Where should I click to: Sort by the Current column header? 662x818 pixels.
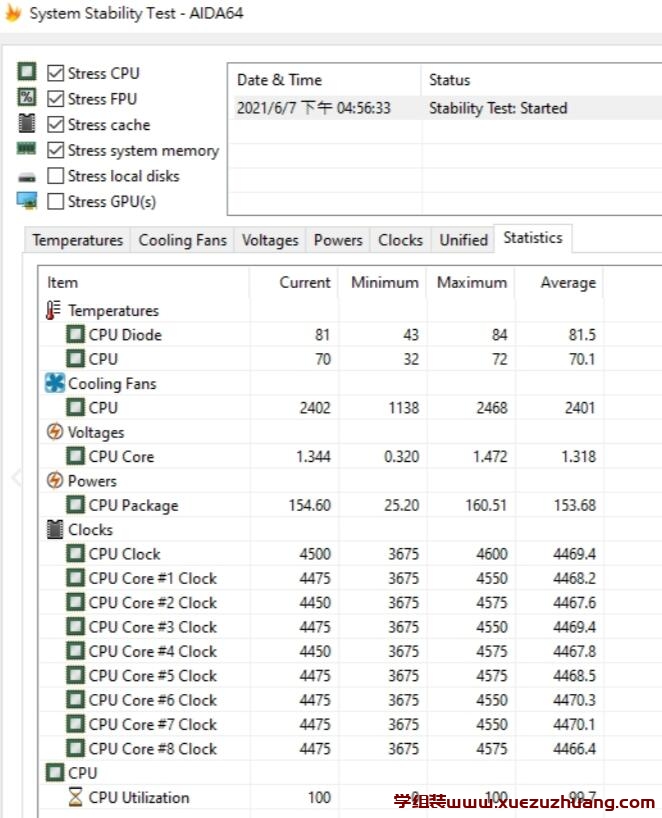tap(294, 282)
